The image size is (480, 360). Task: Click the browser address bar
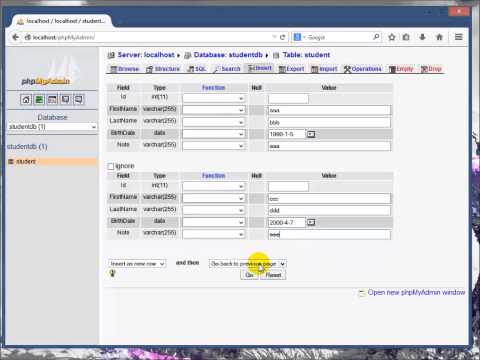coord(150,37)
